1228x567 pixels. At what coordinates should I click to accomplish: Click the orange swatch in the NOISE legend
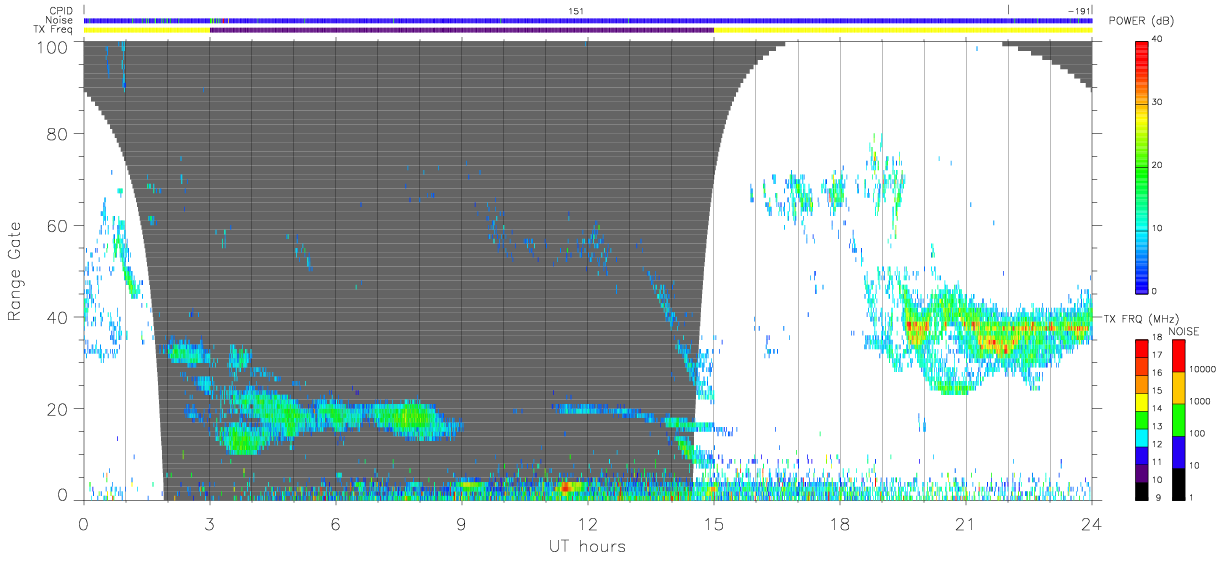point(1178,387)
